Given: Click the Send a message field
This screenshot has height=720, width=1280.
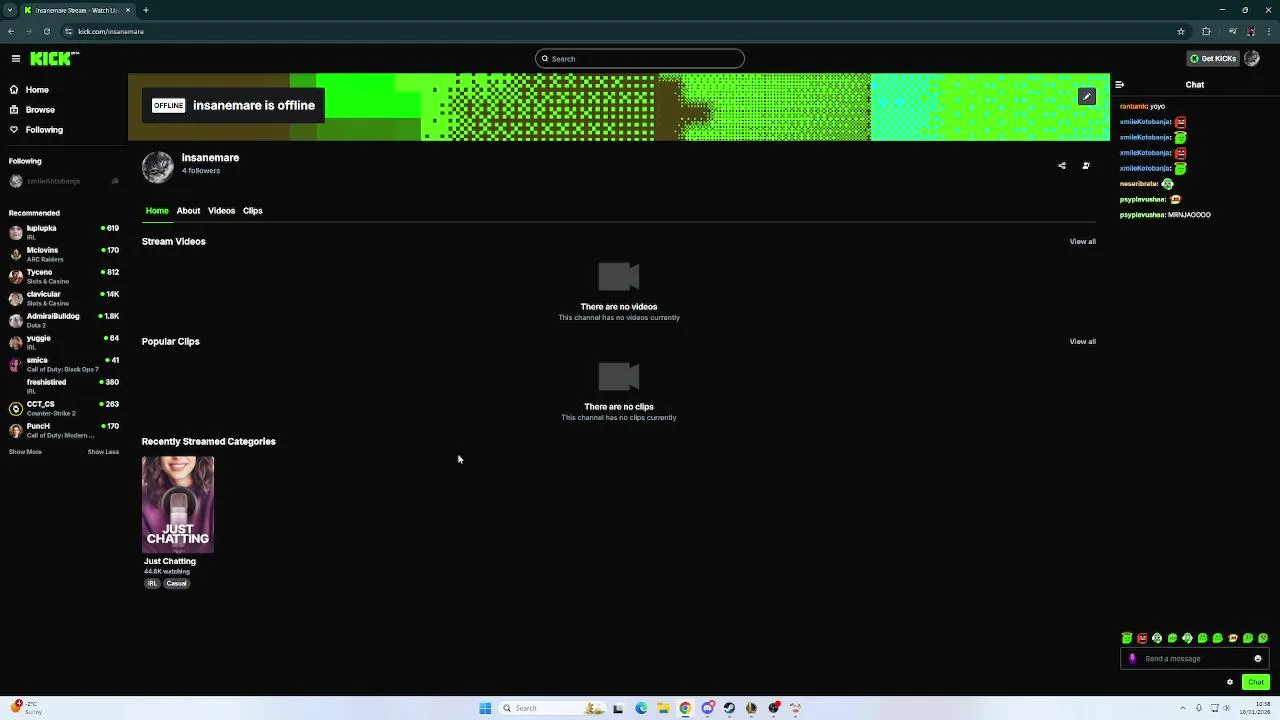Looking at the screenshot, I should [1195, 659].
